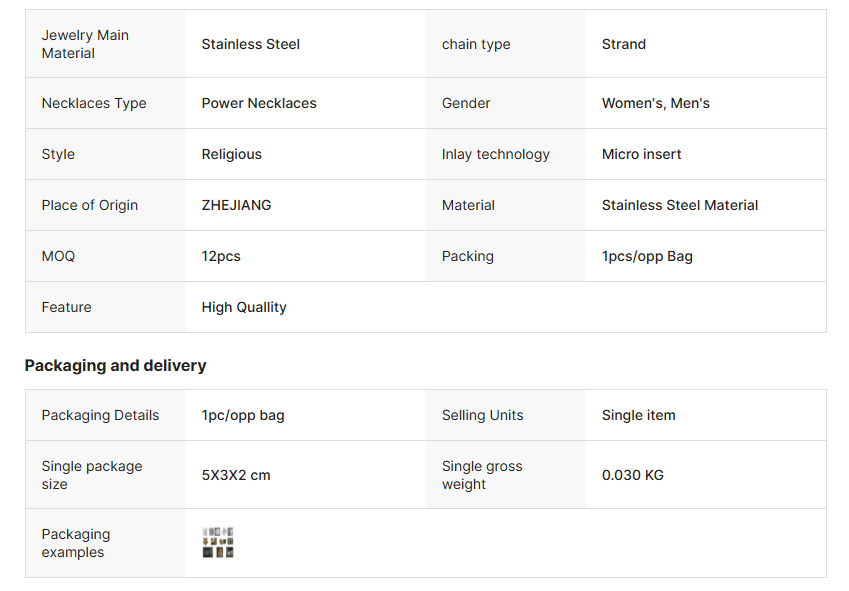This screenshot has height=591, width=849.
Task: Select the 1pc/opp bag packaging details
Action: click(243, 415)
